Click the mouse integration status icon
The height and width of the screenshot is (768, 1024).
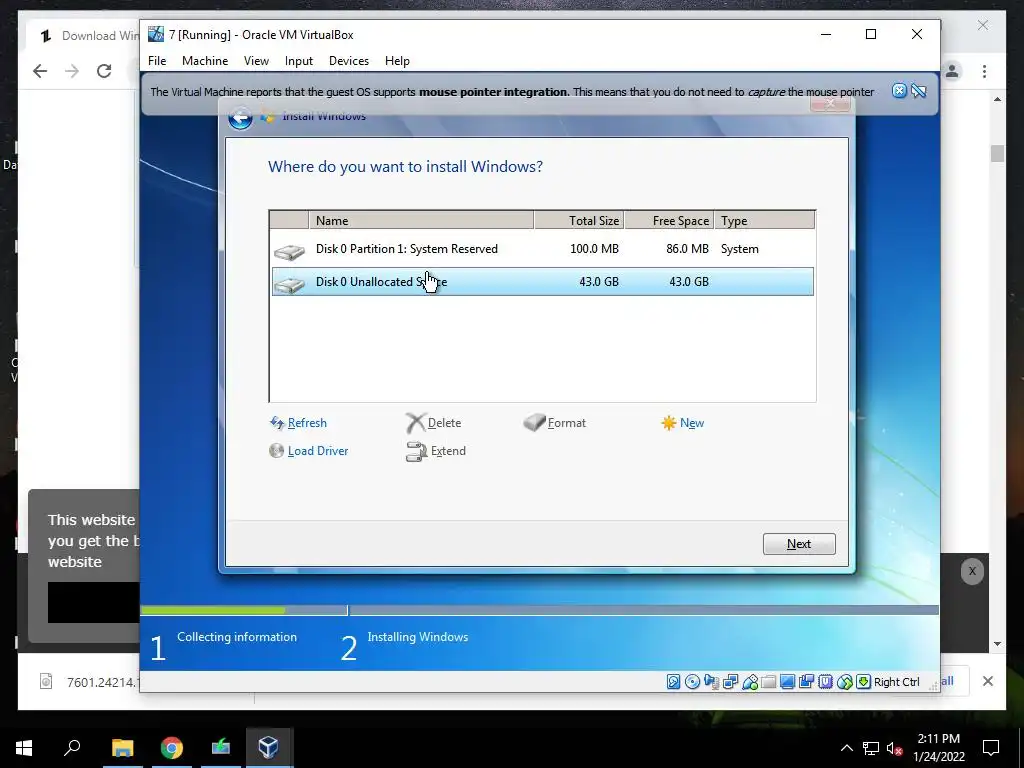tap(844, 682)
